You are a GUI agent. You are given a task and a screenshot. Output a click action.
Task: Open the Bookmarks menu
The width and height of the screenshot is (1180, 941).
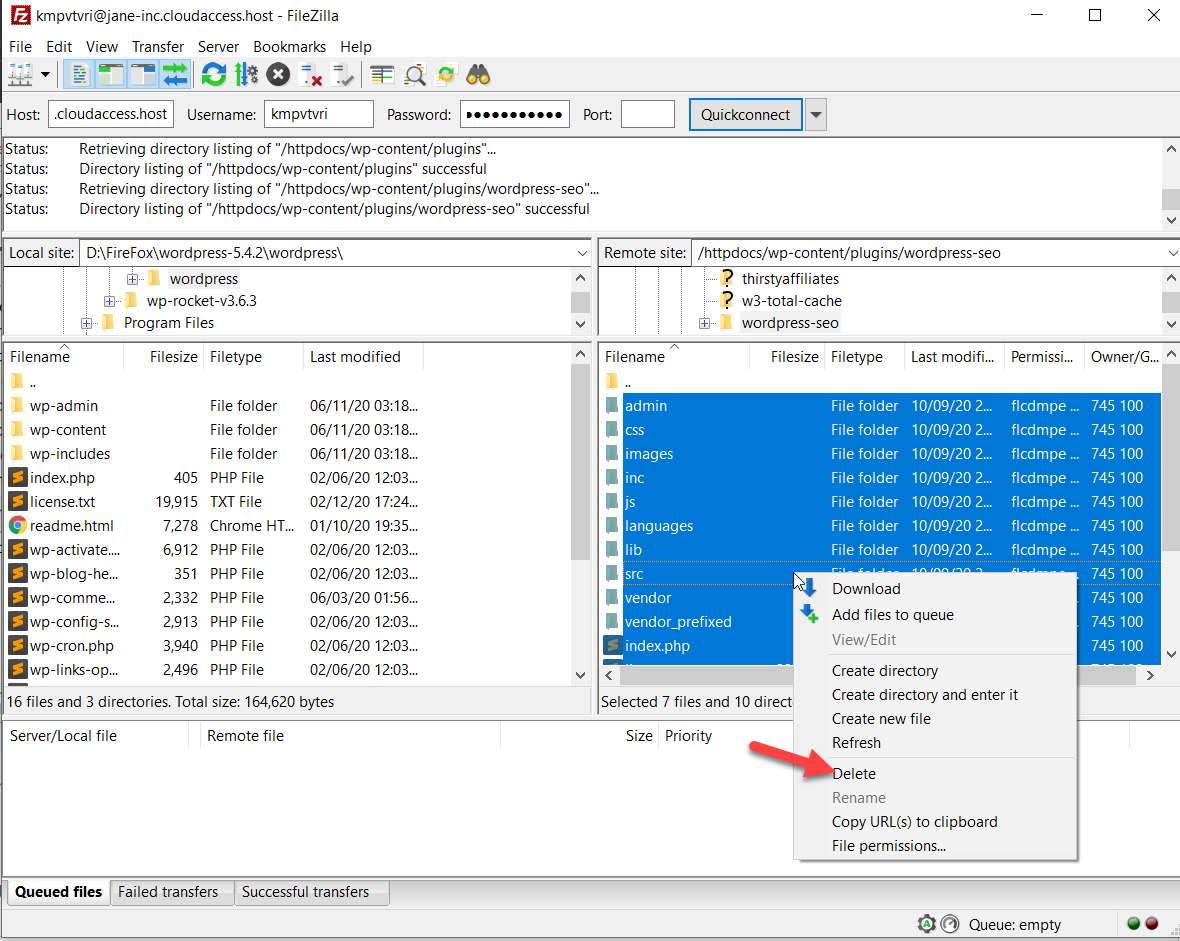click(290, 47)
